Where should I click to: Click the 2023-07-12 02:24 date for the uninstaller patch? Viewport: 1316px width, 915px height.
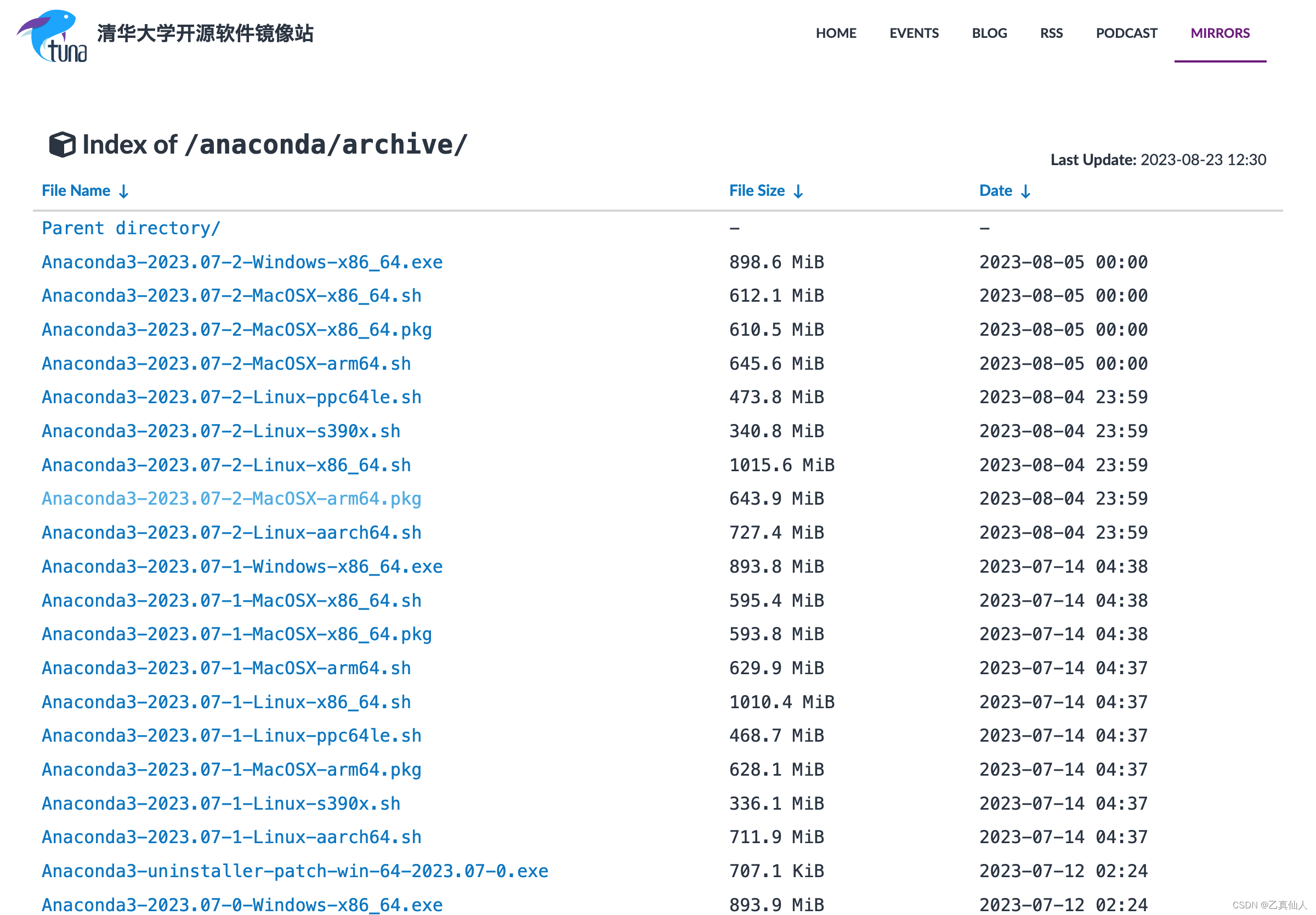tap(1063, 871)
